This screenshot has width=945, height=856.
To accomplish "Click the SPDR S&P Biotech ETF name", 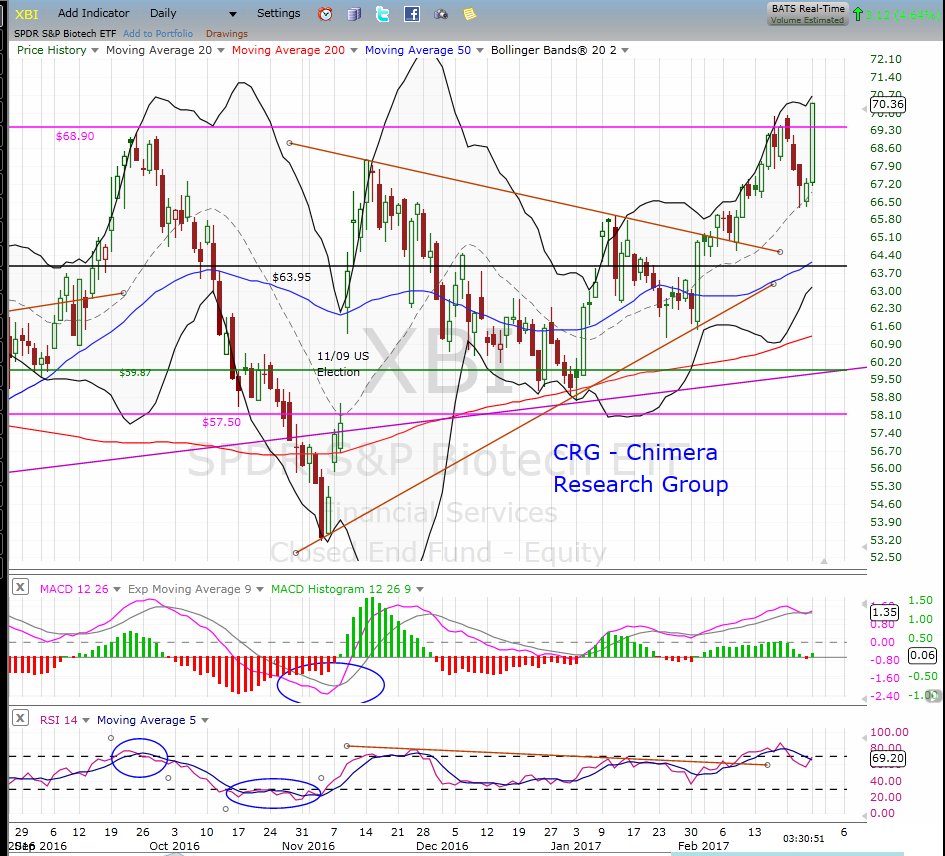I will (65, 34).
